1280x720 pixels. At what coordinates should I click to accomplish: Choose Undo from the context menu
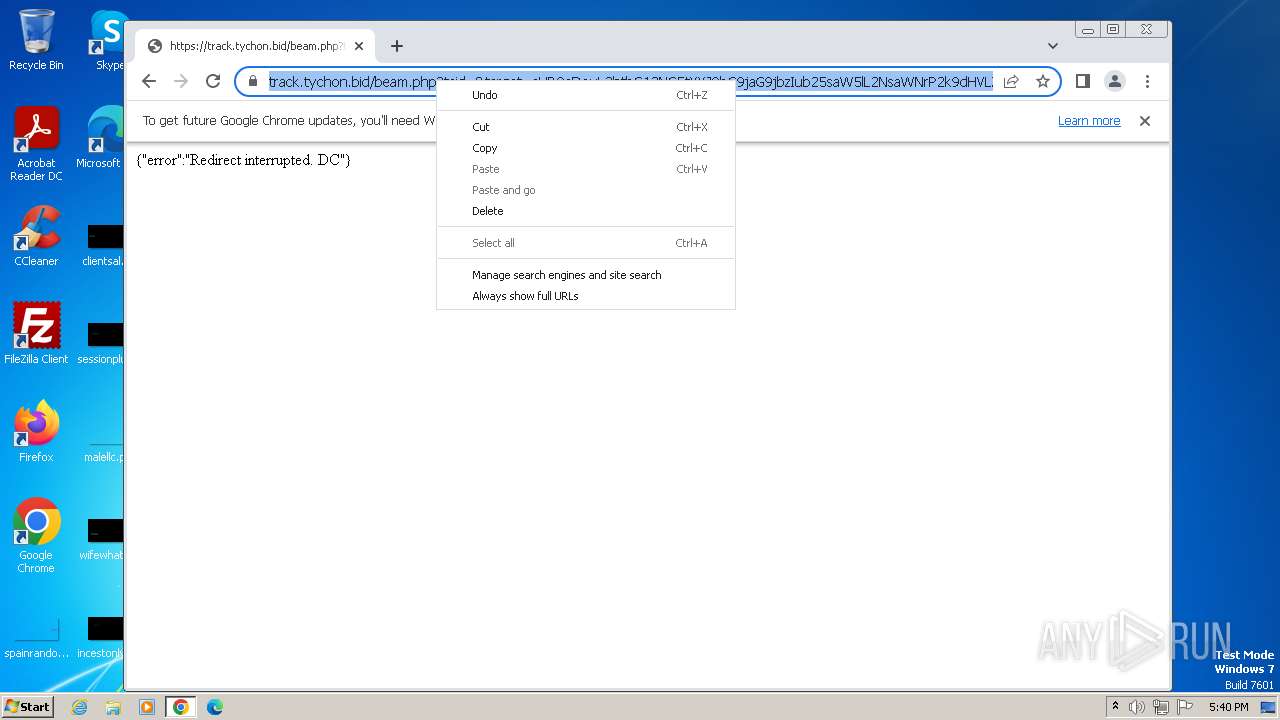pos(586,95)
